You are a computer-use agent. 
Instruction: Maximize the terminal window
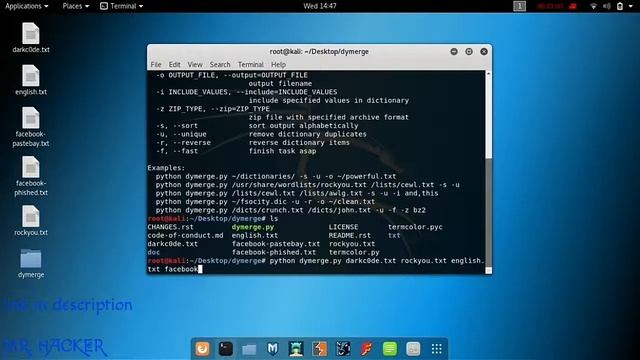click(x=469, y=51)
